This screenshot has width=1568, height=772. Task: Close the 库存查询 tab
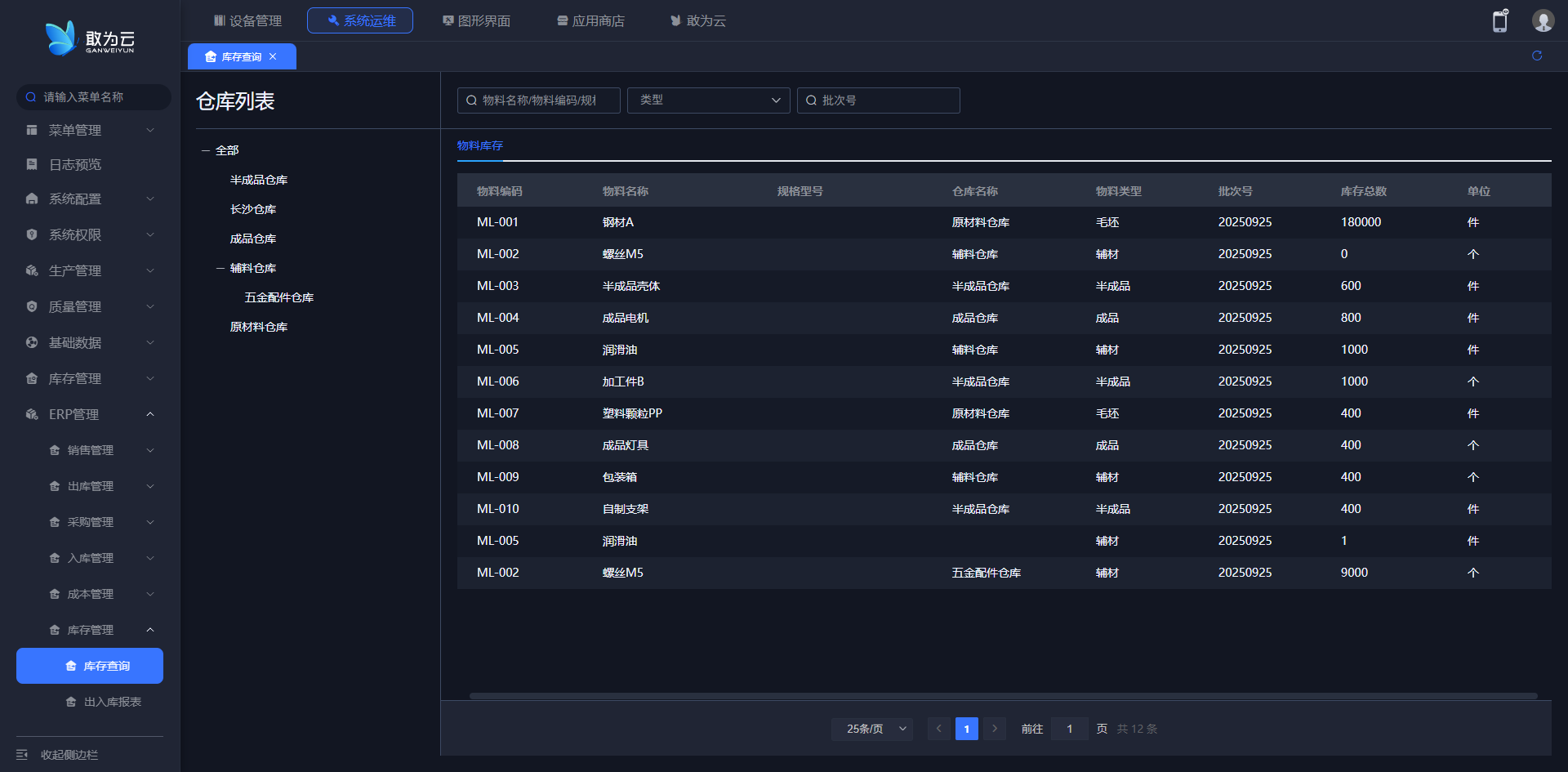[273, 56]
